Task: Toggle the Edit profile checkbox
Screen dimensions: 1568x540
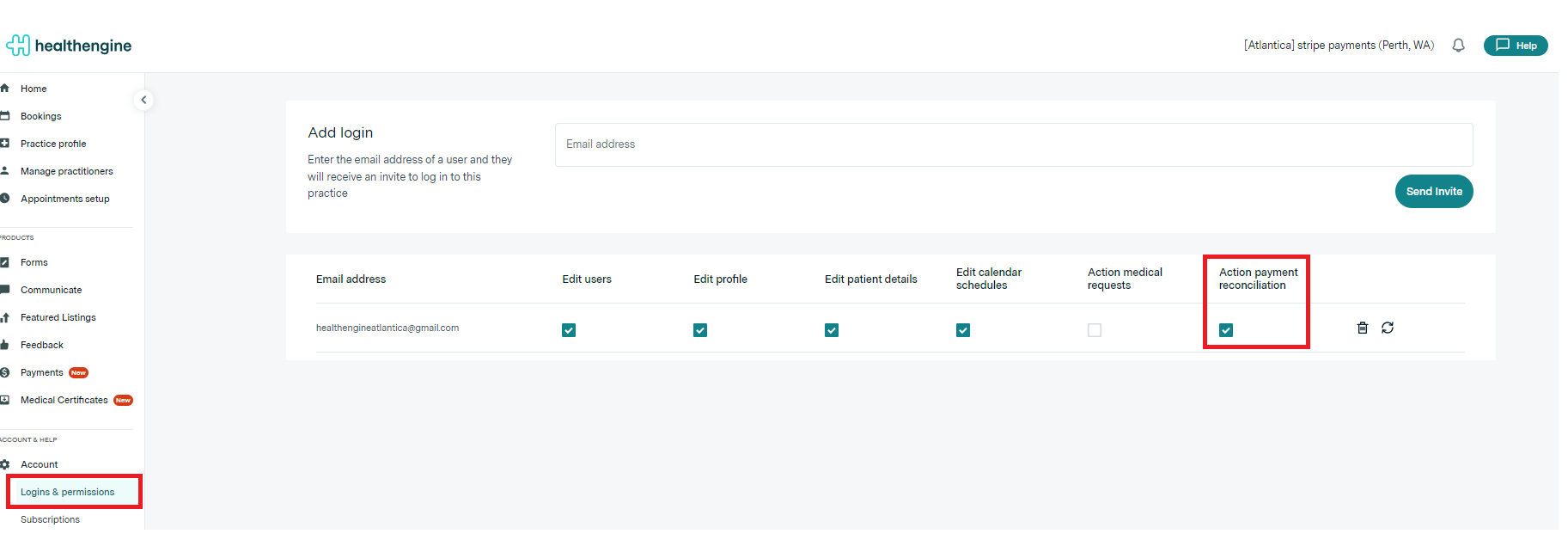Action: click(x=700, y=330)
